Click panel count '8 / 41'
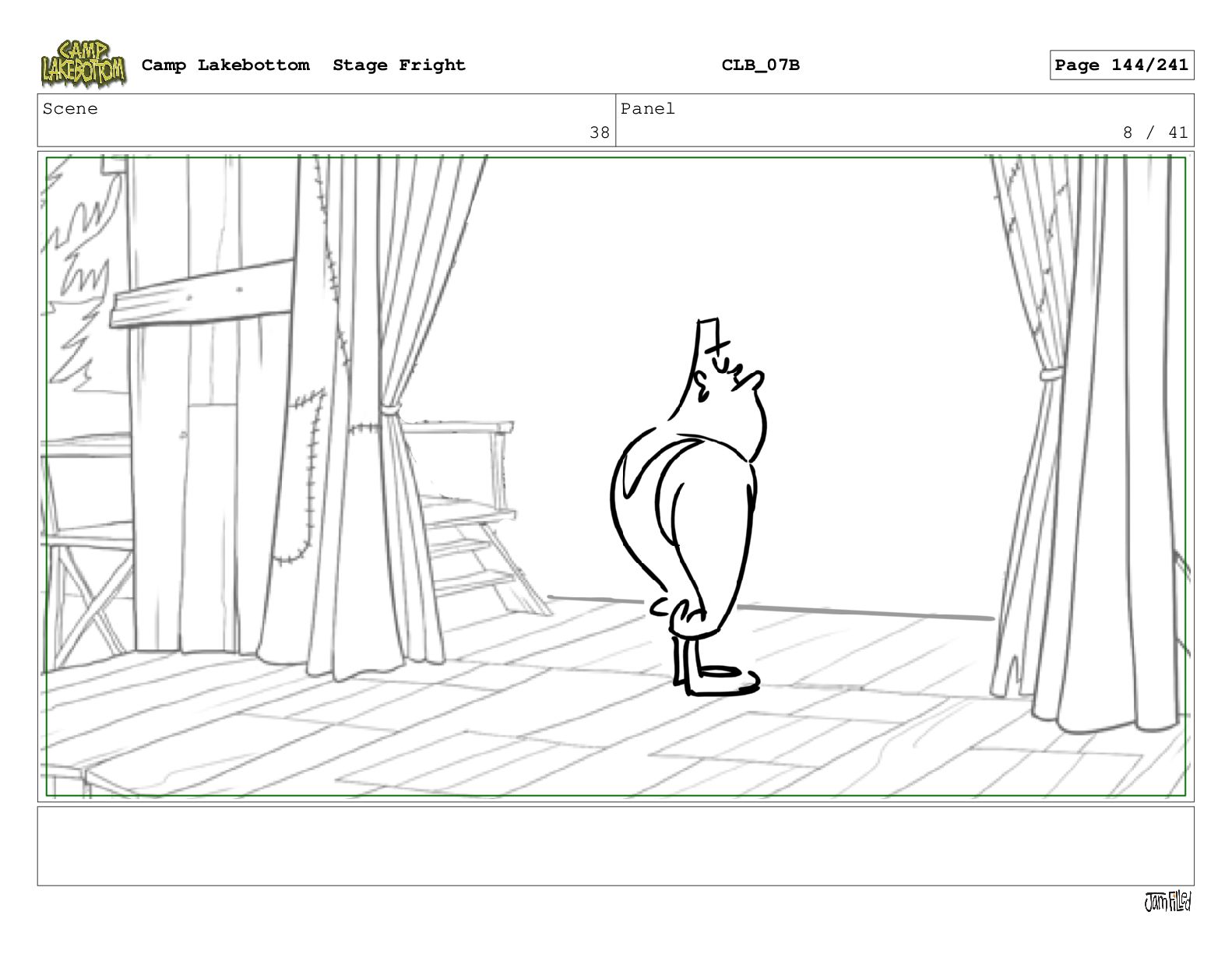This screenshot has height=954, width=1232. point(1156,132)
